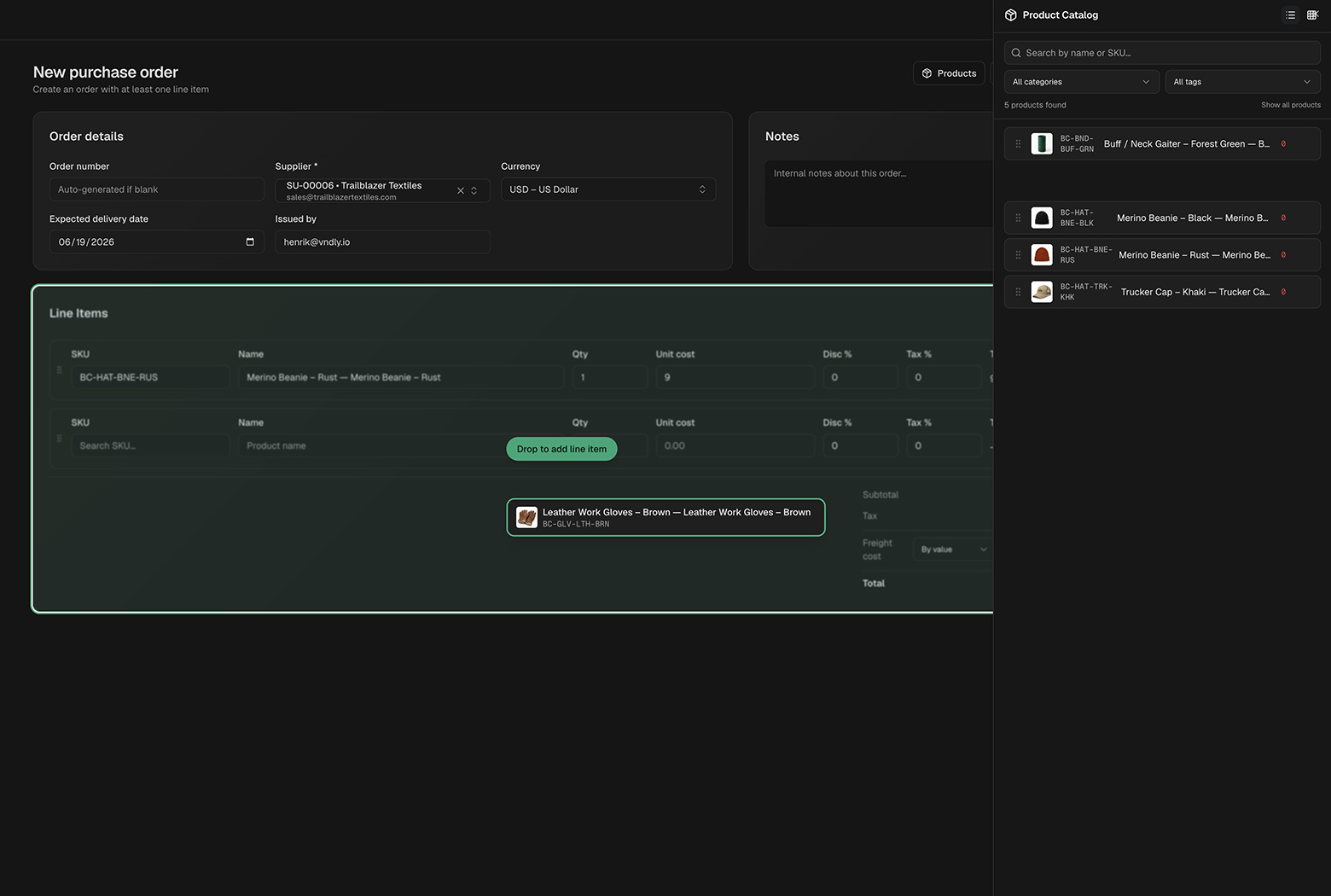This screenshot has height=896, width=1331.
Task: Grab the drag handle of Trucker Cap Khaki row
Action: [x=1018, y=292]
